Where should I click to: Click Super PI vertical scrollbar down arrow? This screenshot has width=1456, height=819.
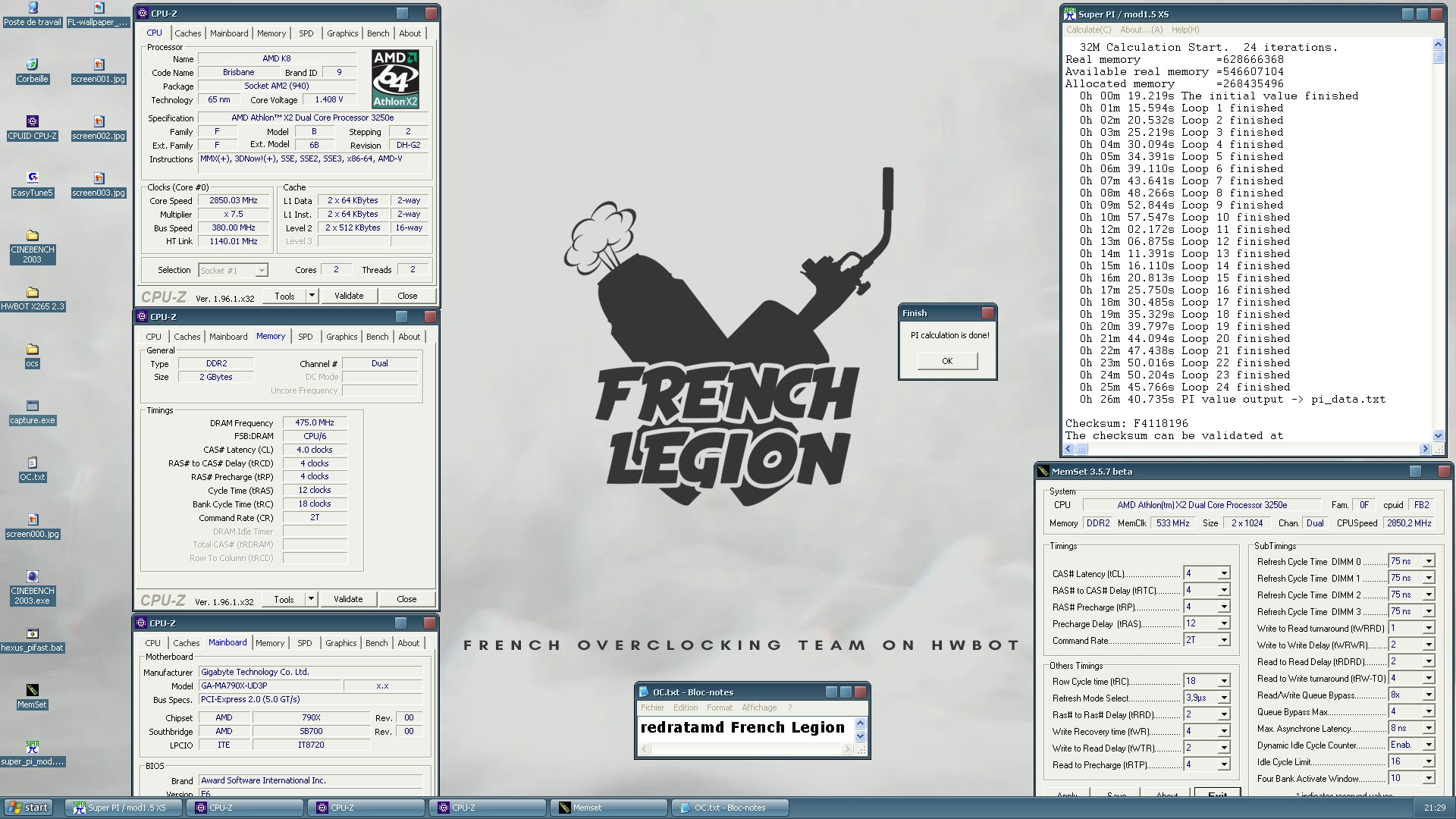tap(1438, 435)
